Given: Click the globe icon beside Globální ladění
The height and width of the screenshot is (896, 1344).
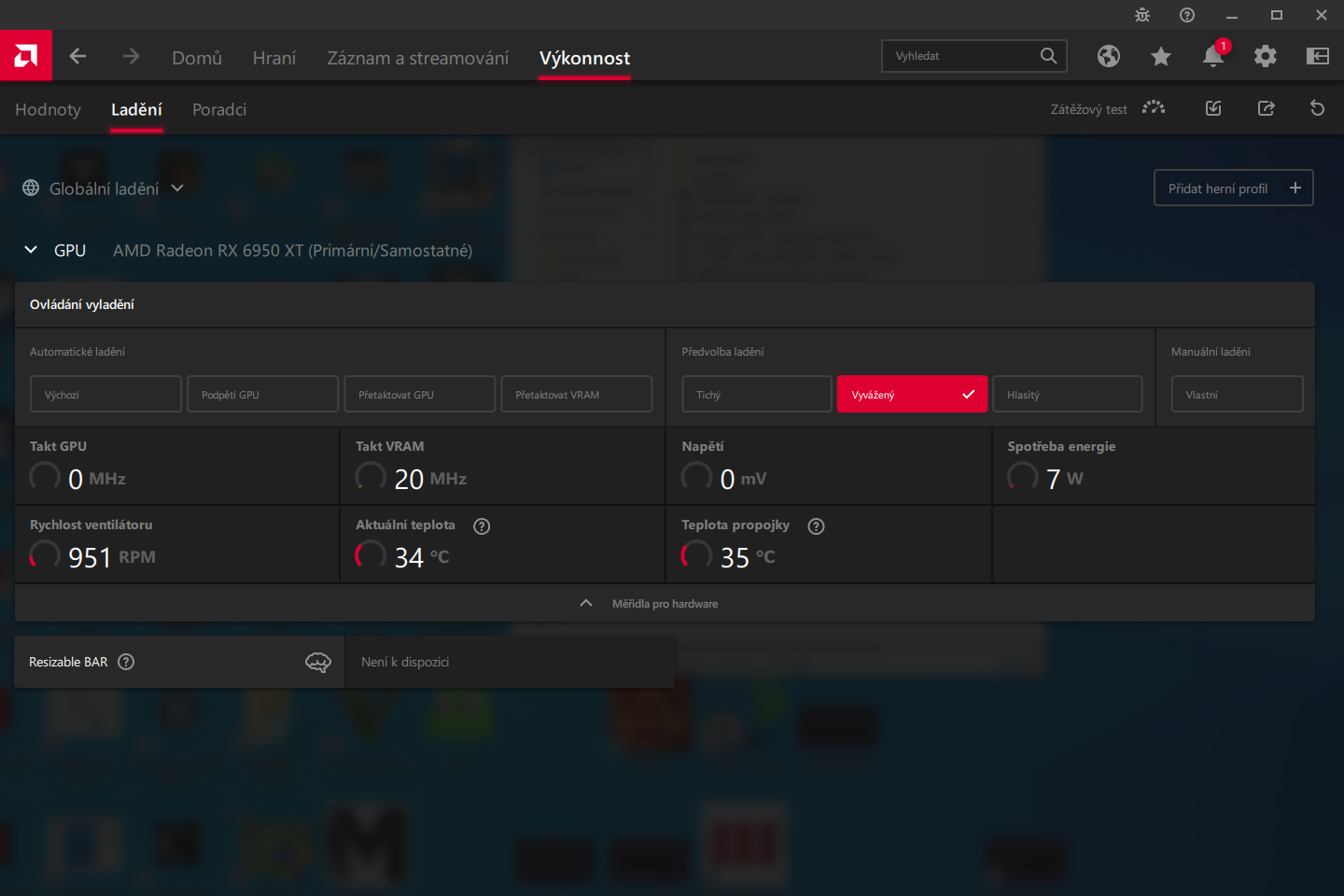Looking at the screenshot, I should click(x=31, y=188).
